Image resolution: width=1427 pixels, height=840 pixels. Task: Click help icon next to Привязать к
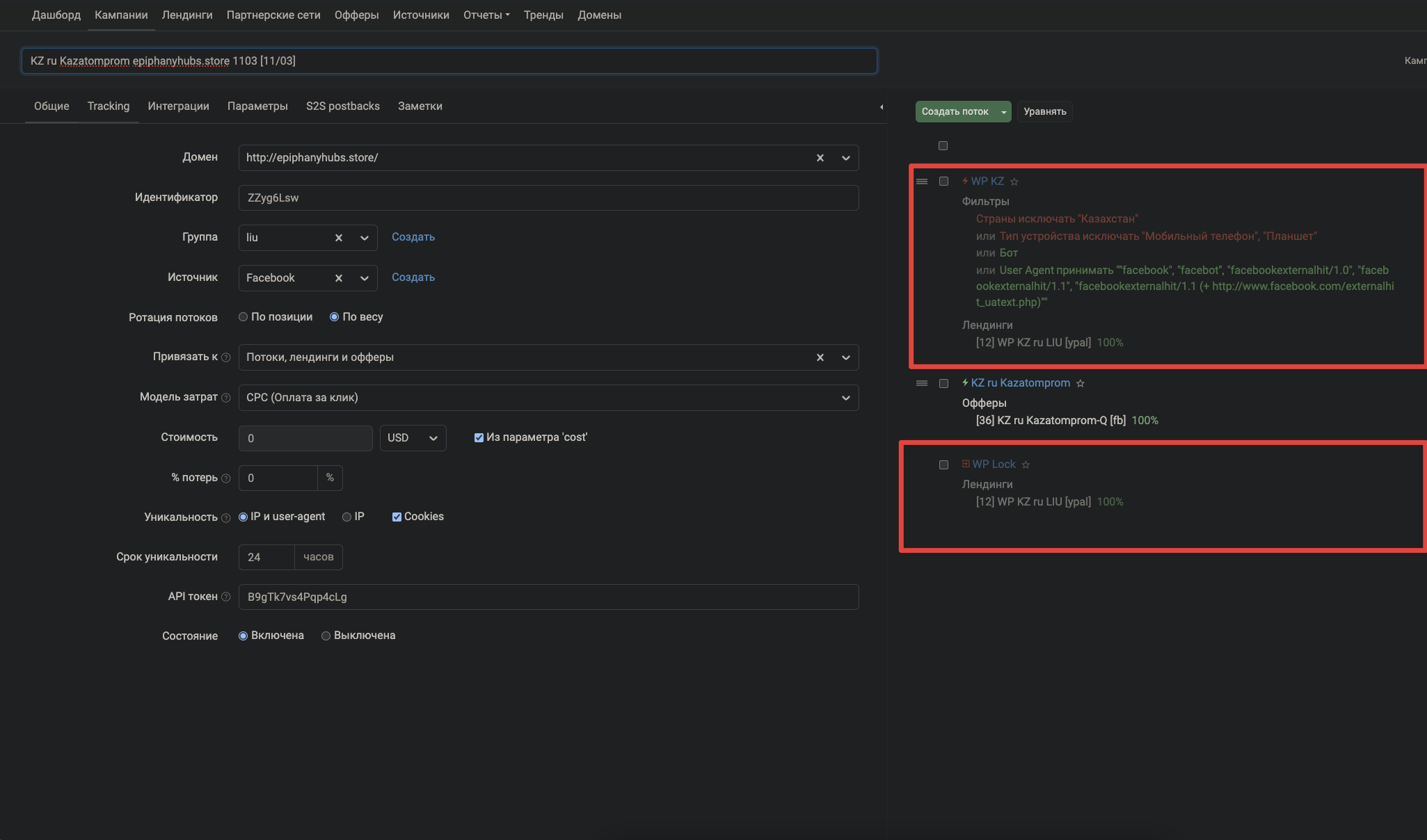[225, 357]
